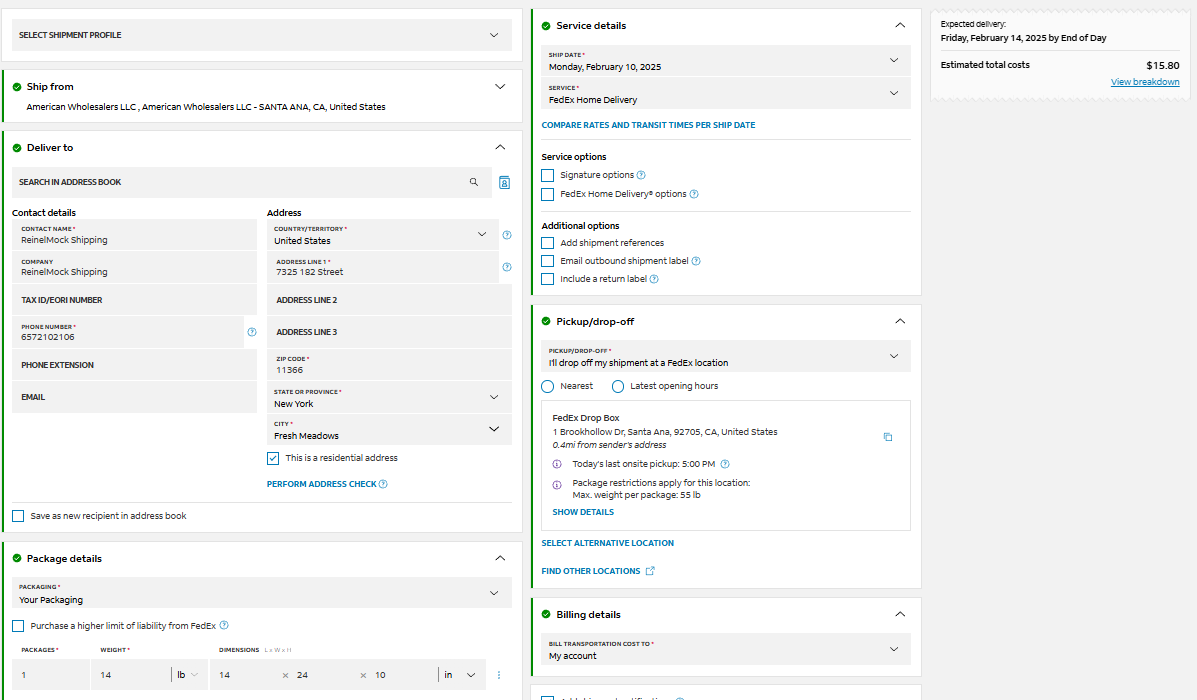
Task: Click the Email input field
Action: point(134,397)
